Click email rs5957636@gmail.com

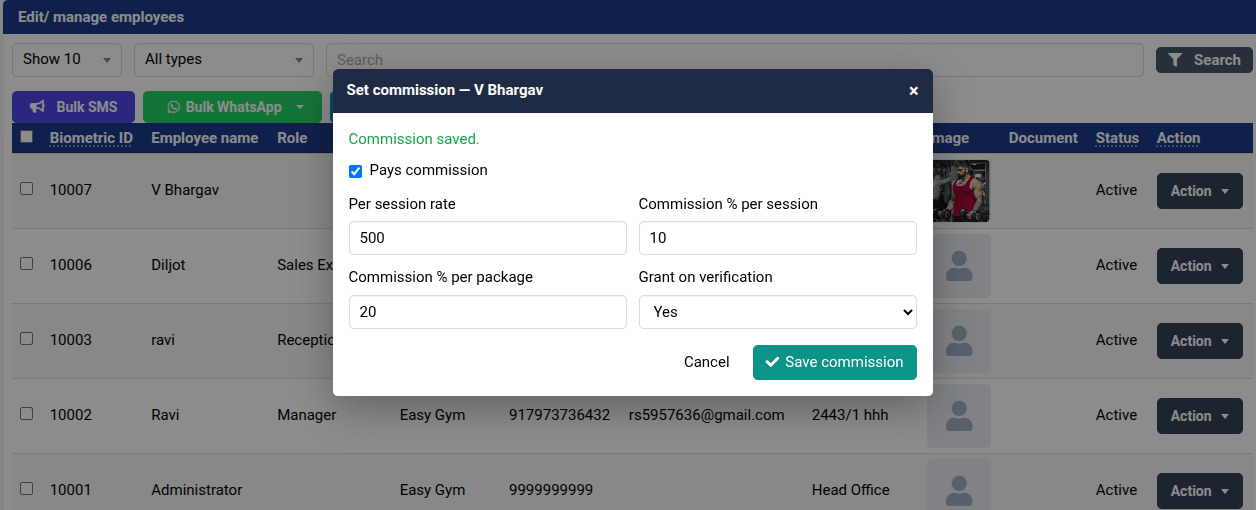point(706,415)
